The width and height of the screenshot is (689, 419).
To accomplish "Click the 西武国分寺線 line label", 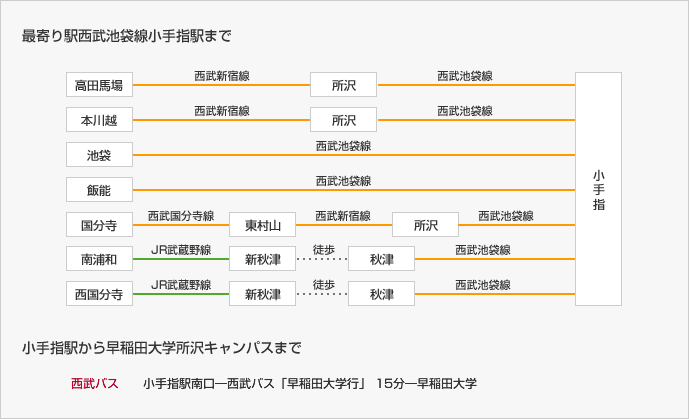I will coord(181,216).
